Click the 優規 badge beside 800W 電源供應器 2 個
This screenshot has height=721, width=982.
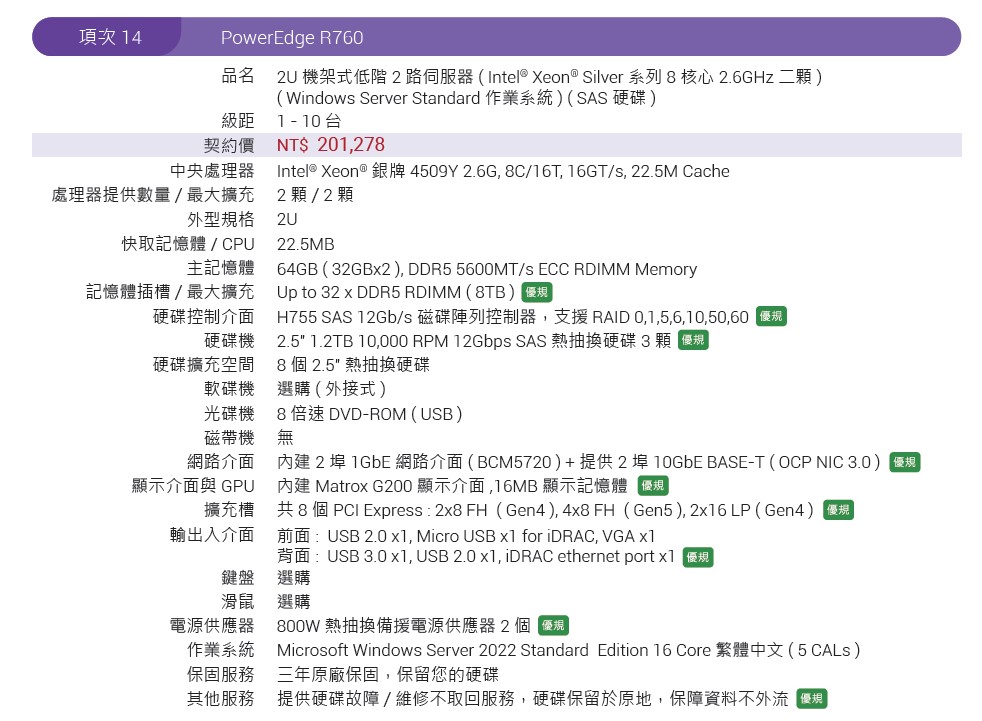pos(554,625)
